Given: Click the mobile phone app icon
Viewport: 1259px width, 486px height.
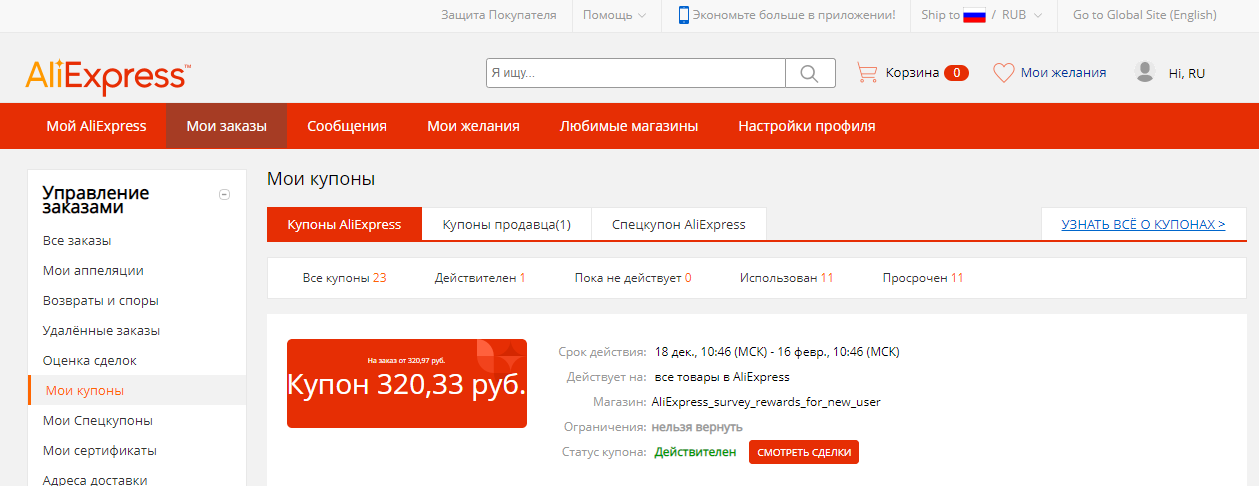Looking at the screenshot, I should [x=684, y=15].
